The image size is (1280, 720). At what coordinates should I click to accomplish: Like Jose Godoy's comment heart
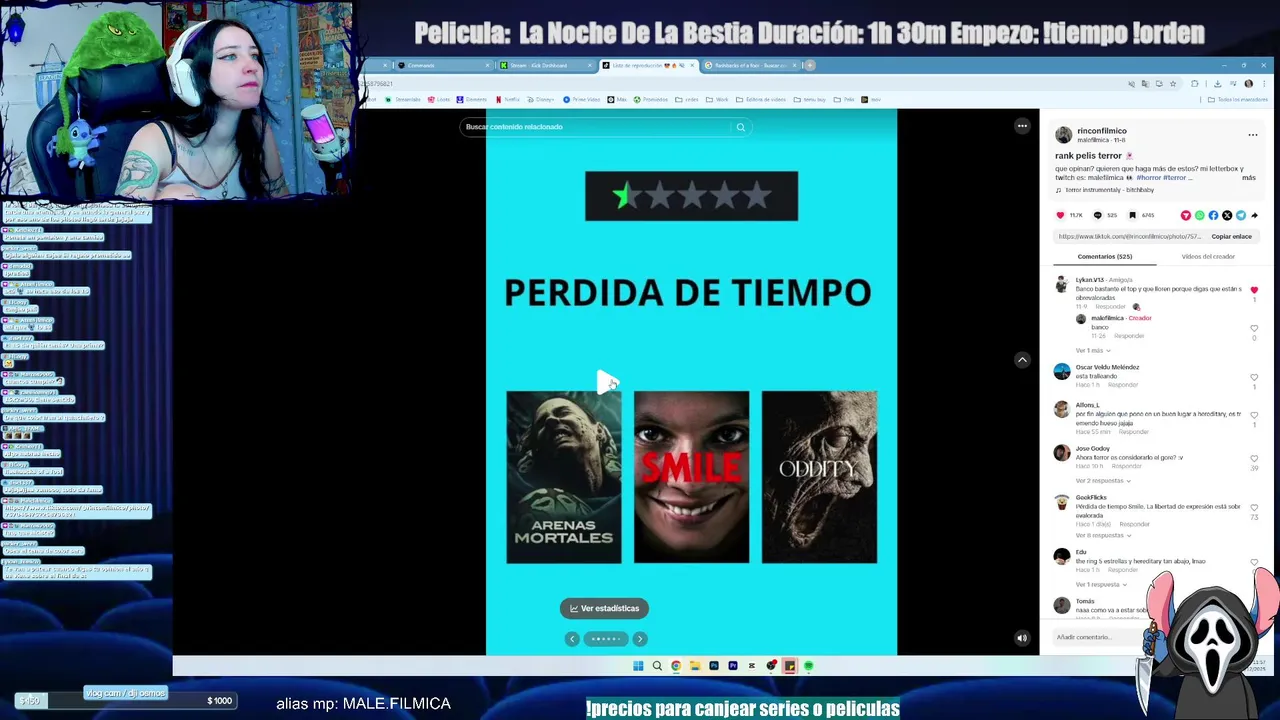(1254, 459)
